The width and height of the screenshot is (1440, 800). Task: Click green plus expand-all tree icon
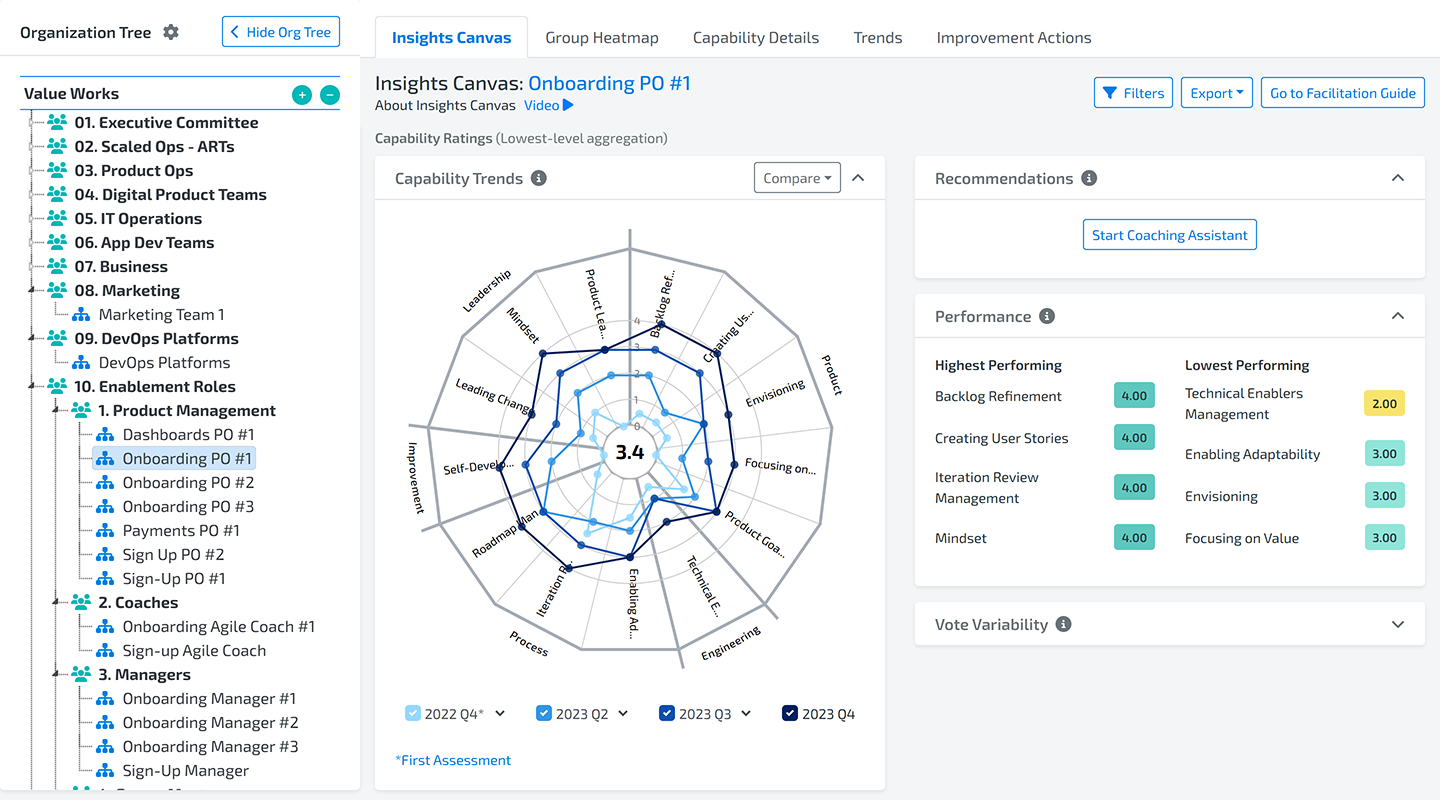tap(302, 95)
